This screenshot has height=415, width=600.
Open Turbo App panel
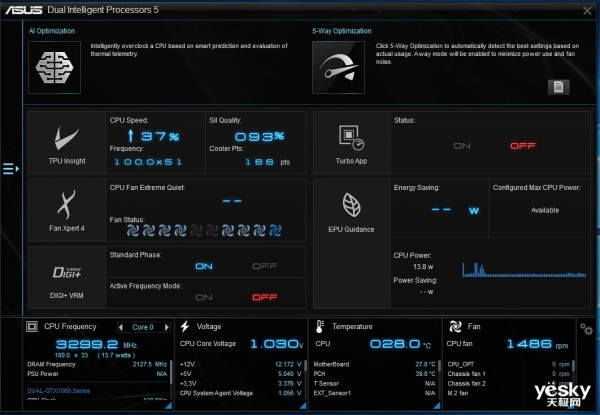pyautogui.click(x=351, y=143)
